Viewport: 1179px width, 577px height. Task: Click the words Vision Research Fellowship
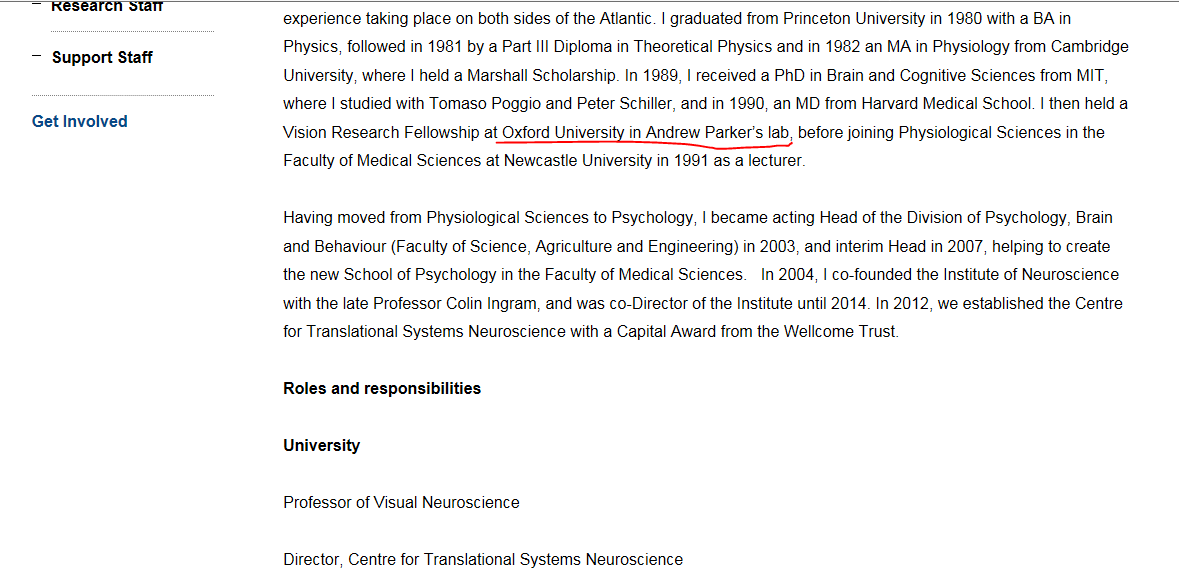[x=382, y=133]
